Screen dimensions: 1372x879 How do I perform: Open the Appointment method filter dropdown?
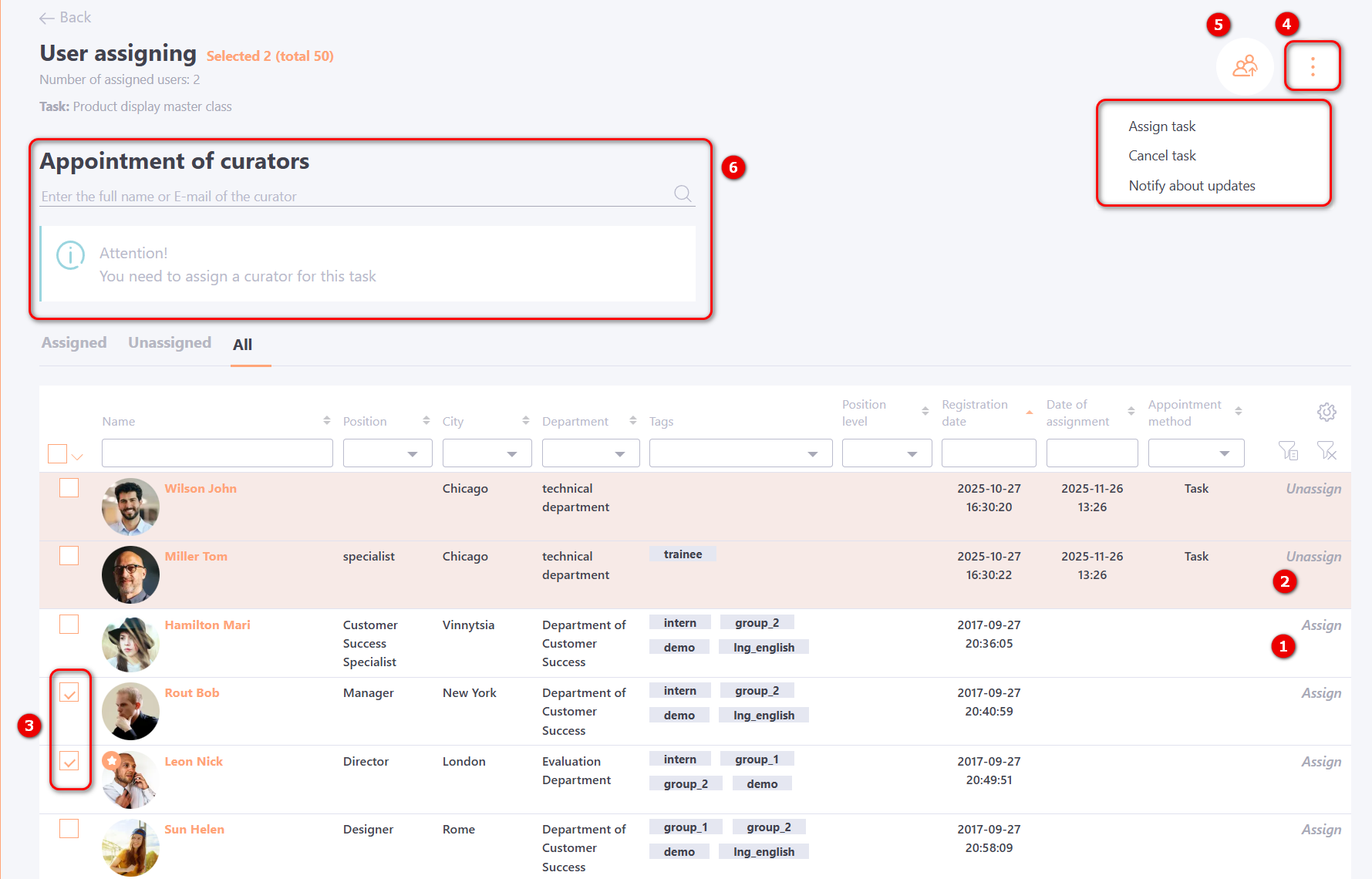(x=1195, y=453)
